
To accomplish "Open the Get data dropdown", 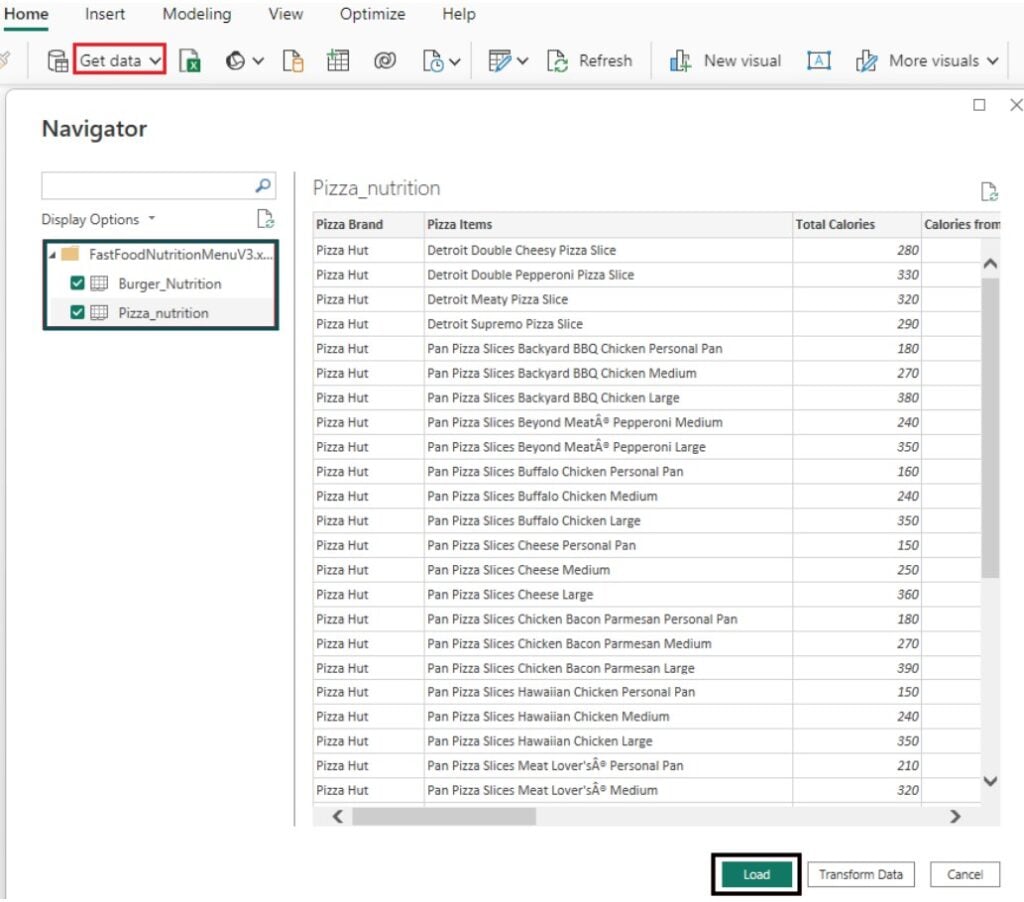I will (120, 61).
